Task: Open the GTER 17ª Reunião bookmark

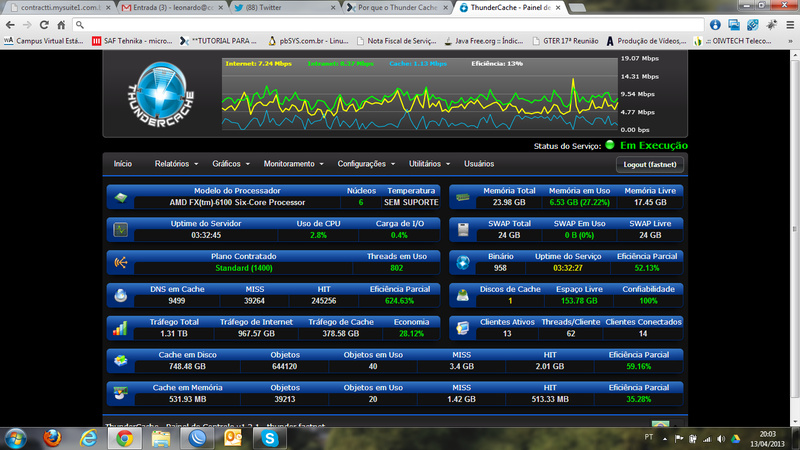Action: tap(565, 41)
